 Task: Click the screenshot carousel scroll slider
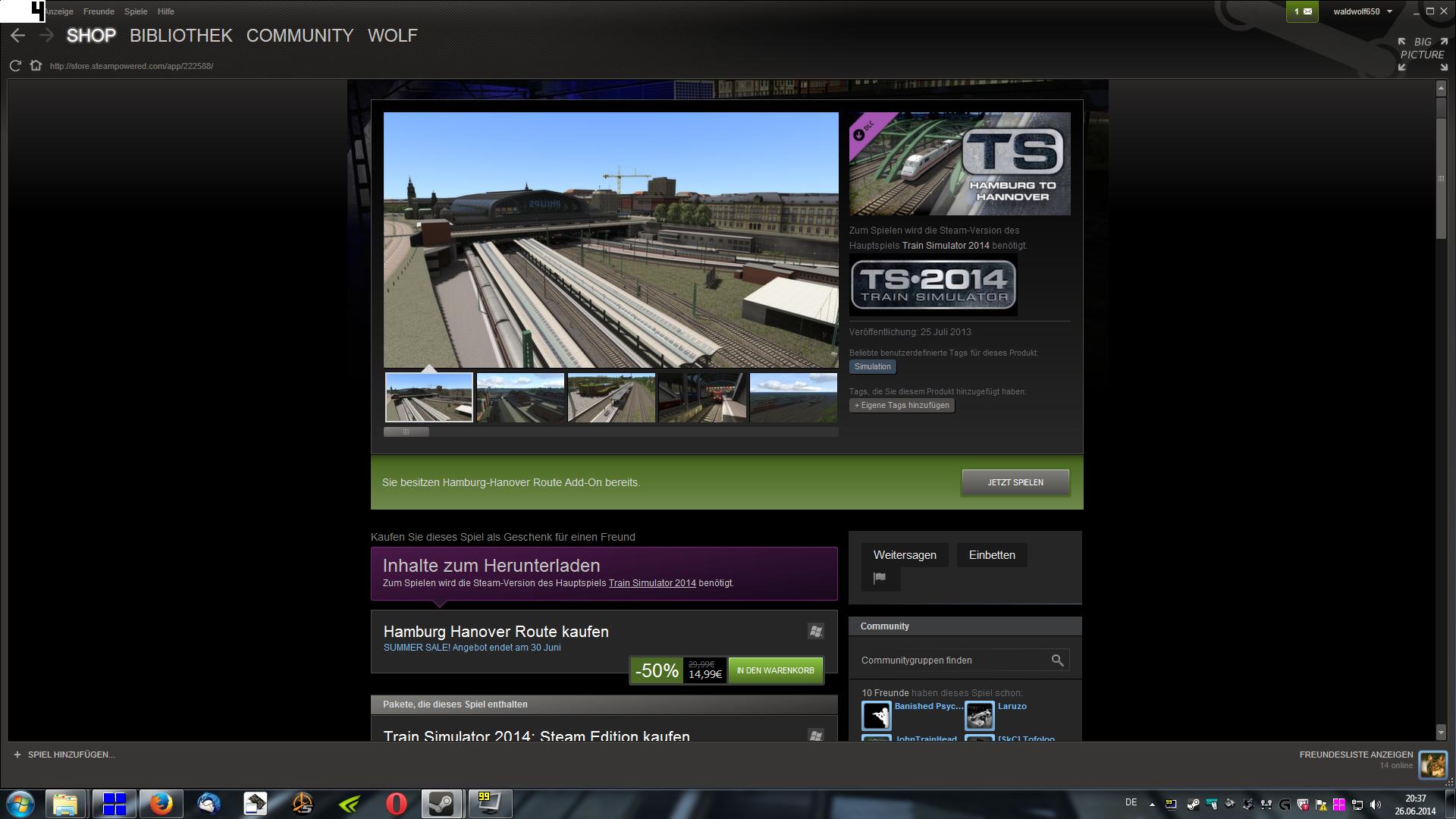point(406,432)
